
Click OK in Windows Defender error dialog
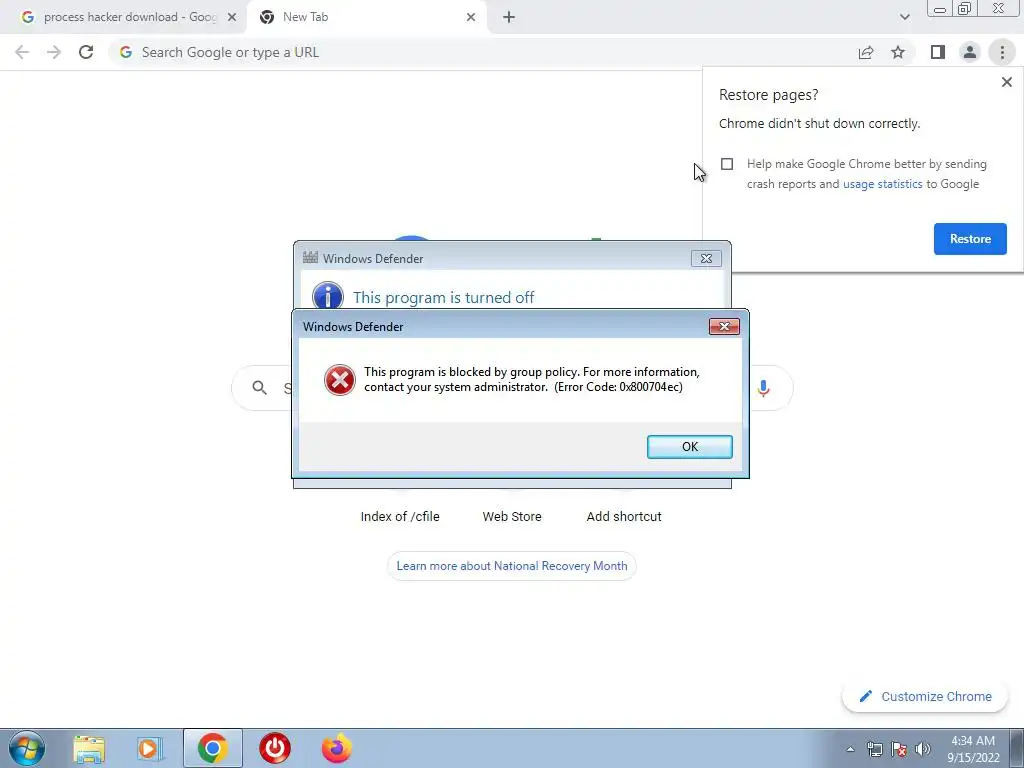tap(690, 447)
